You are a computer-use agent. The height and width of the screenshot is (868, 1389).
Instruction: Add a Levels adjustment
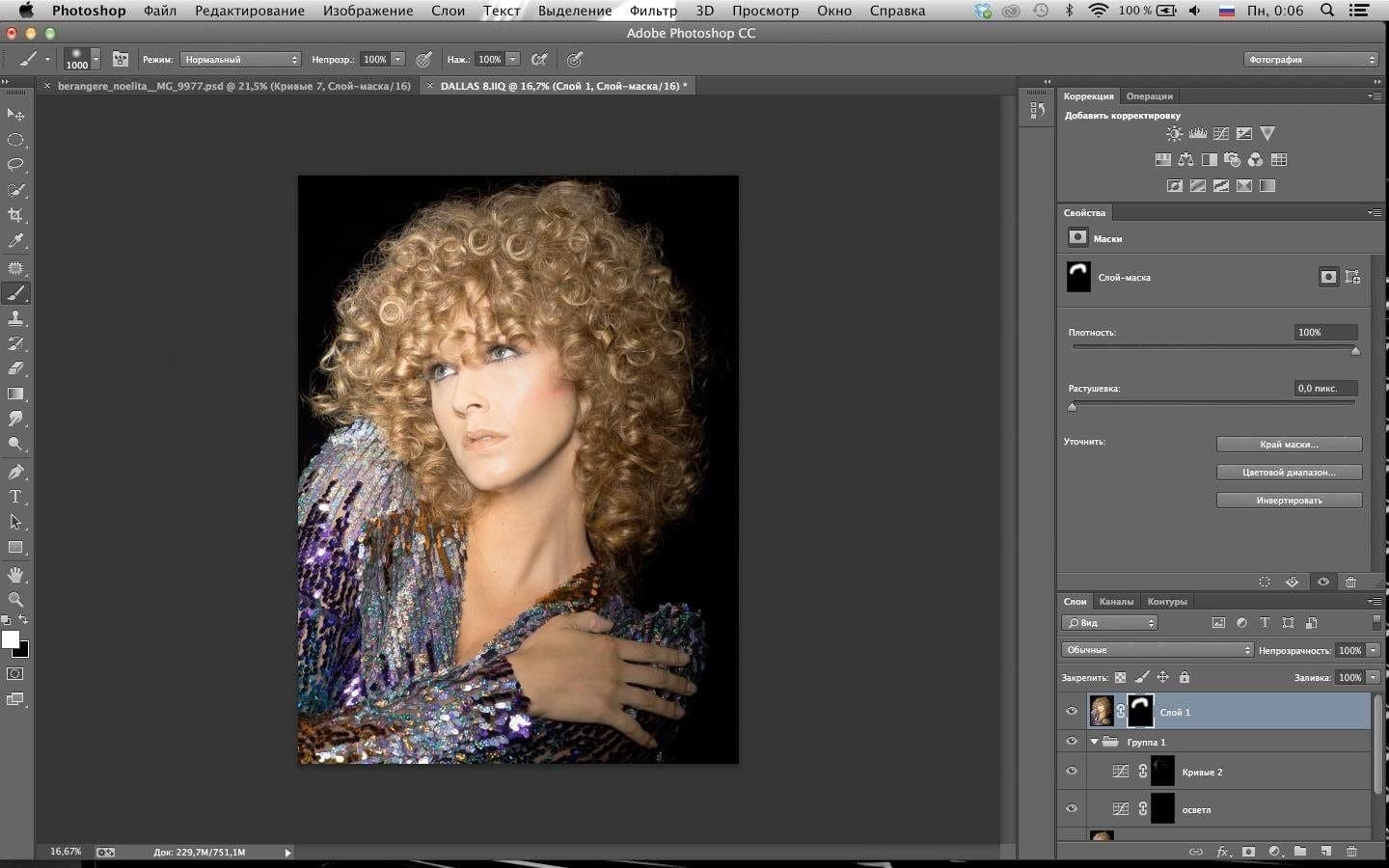coord(1198,134)
